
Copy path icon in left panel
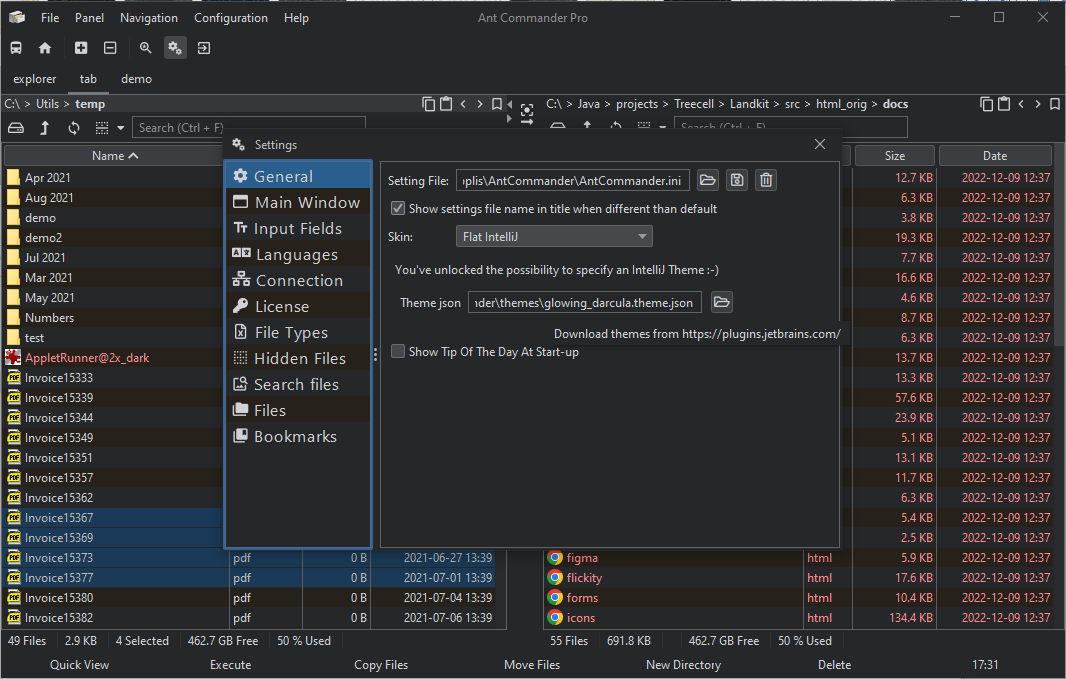[x=428, y=104]
